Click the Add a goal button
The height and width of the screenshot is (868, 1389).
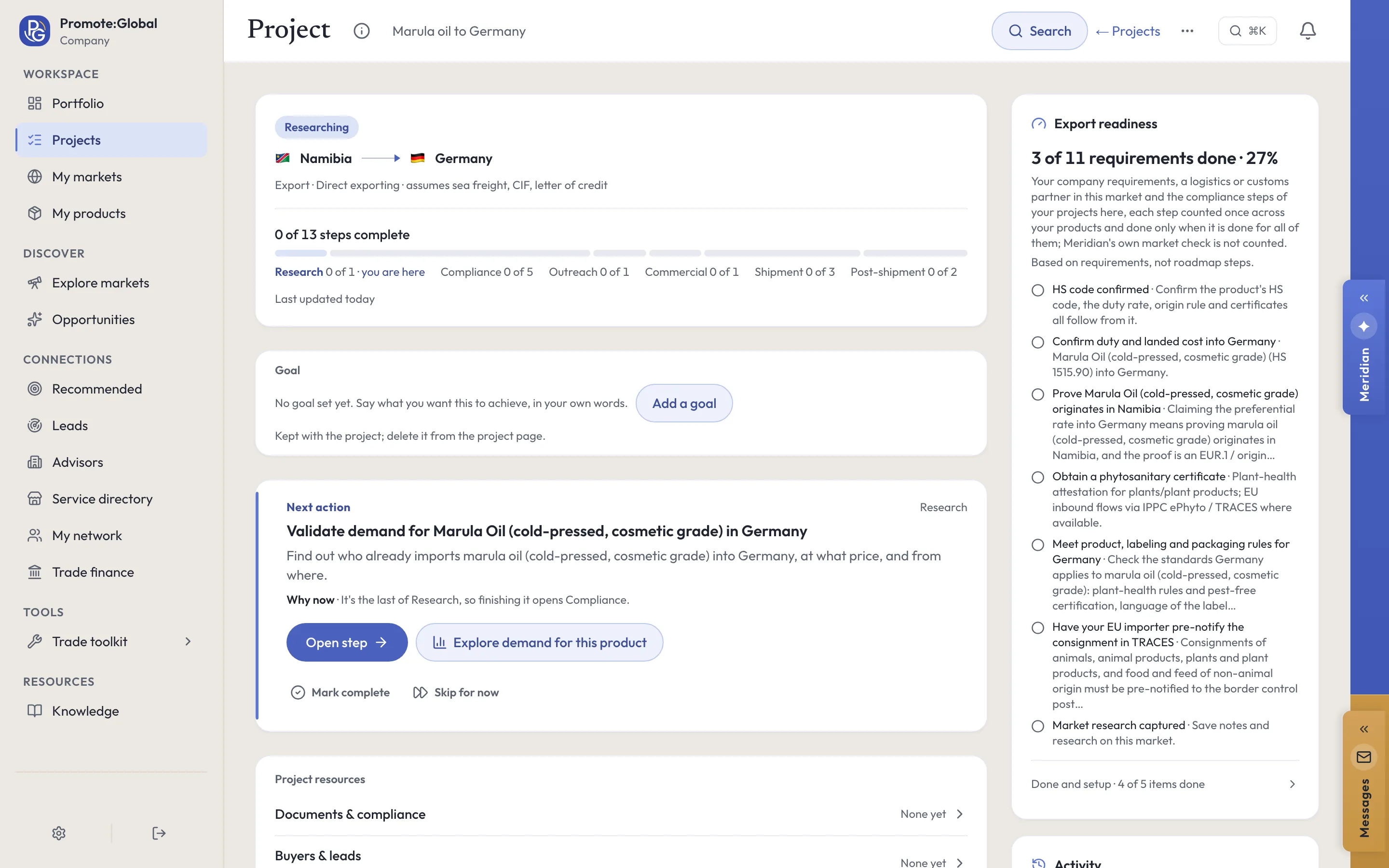click(x=683, y=403)
